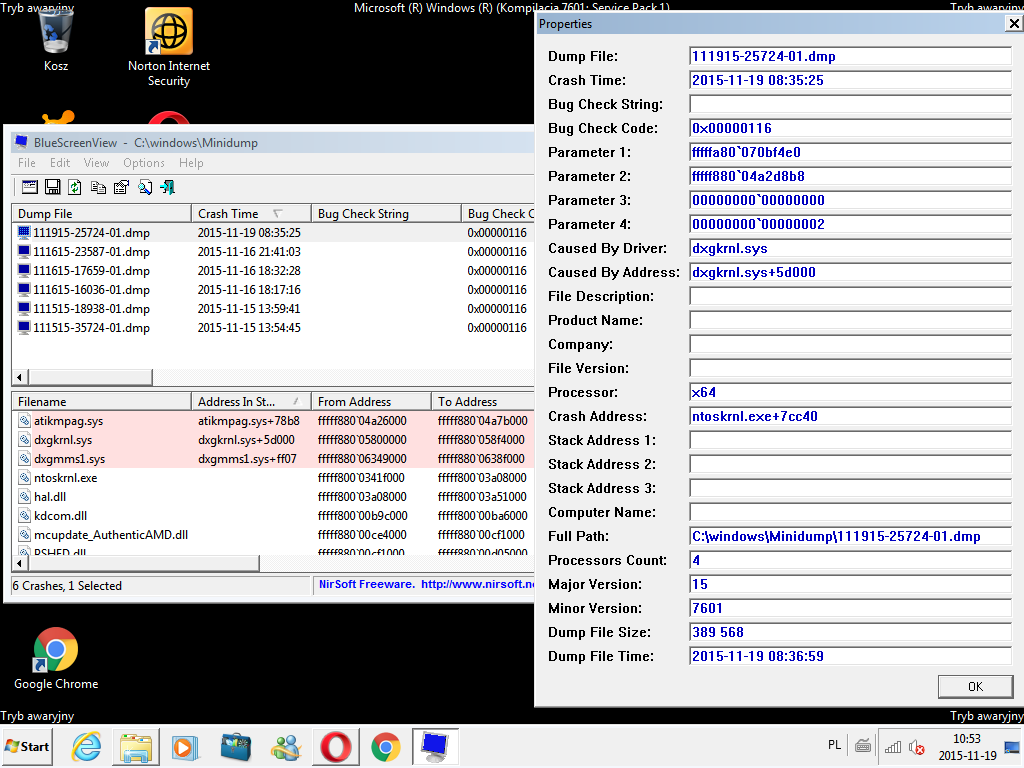
Task: Click the Start button
Action: 27,746
